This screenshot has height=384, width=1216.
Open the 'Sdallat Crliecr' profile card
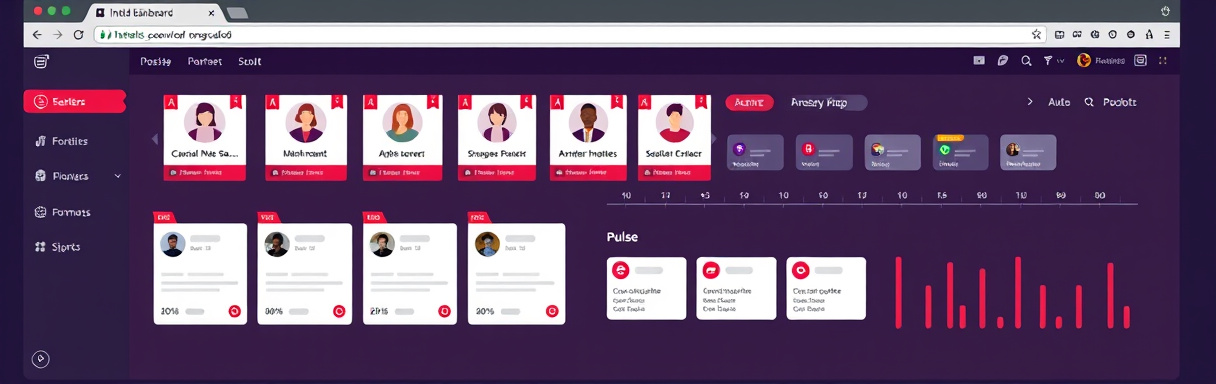click(x=674, y=138)
